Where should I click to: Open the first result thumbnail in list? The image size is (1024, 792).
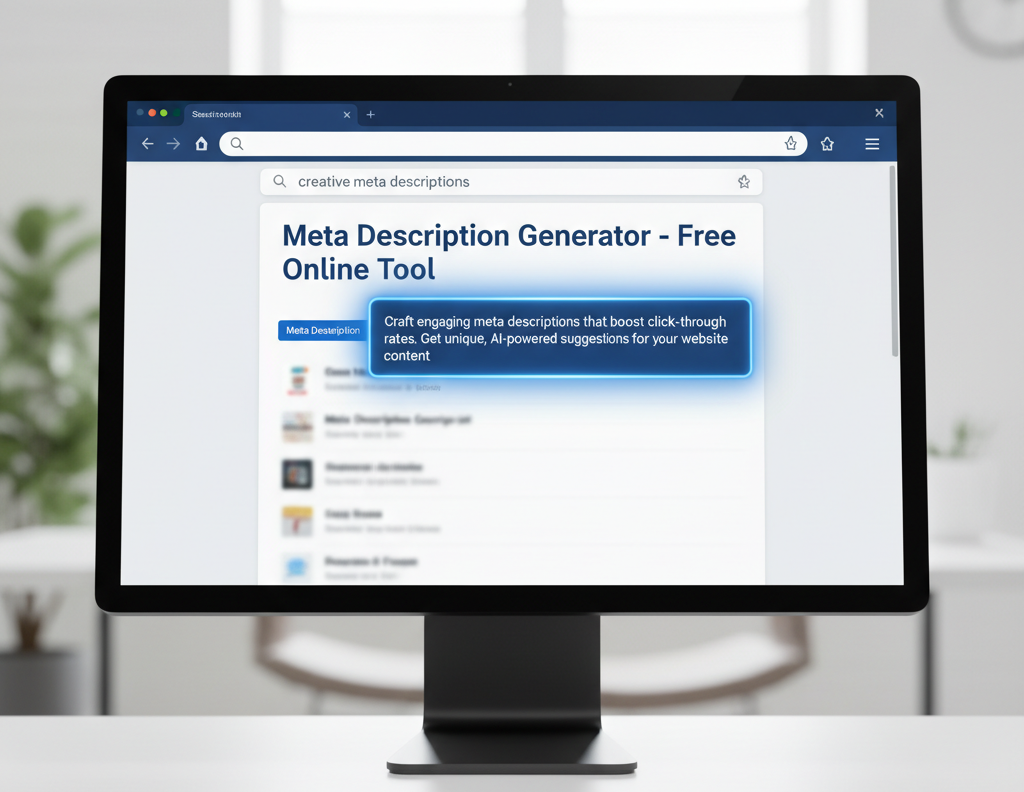tap(298, 380)
